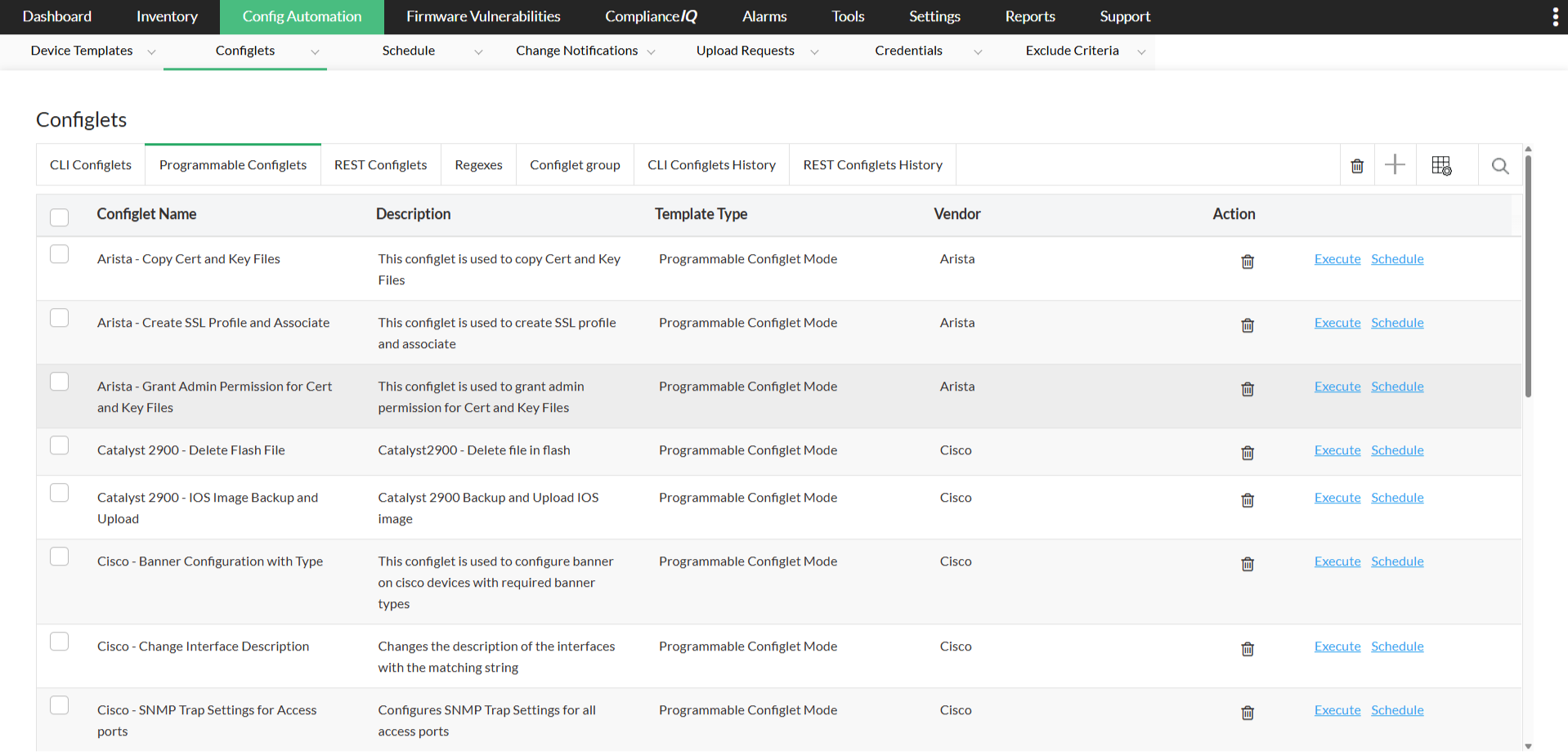The width and height of the screenshot is (1568, 756).
Task: Check Arista - Grant Admin Permission row
Action: tap(59, 382)
